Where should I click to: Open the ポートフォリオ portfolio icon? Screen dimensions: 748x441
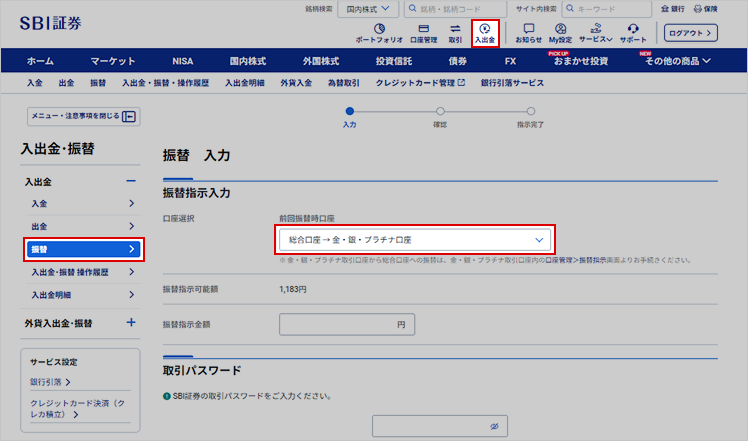379,33
